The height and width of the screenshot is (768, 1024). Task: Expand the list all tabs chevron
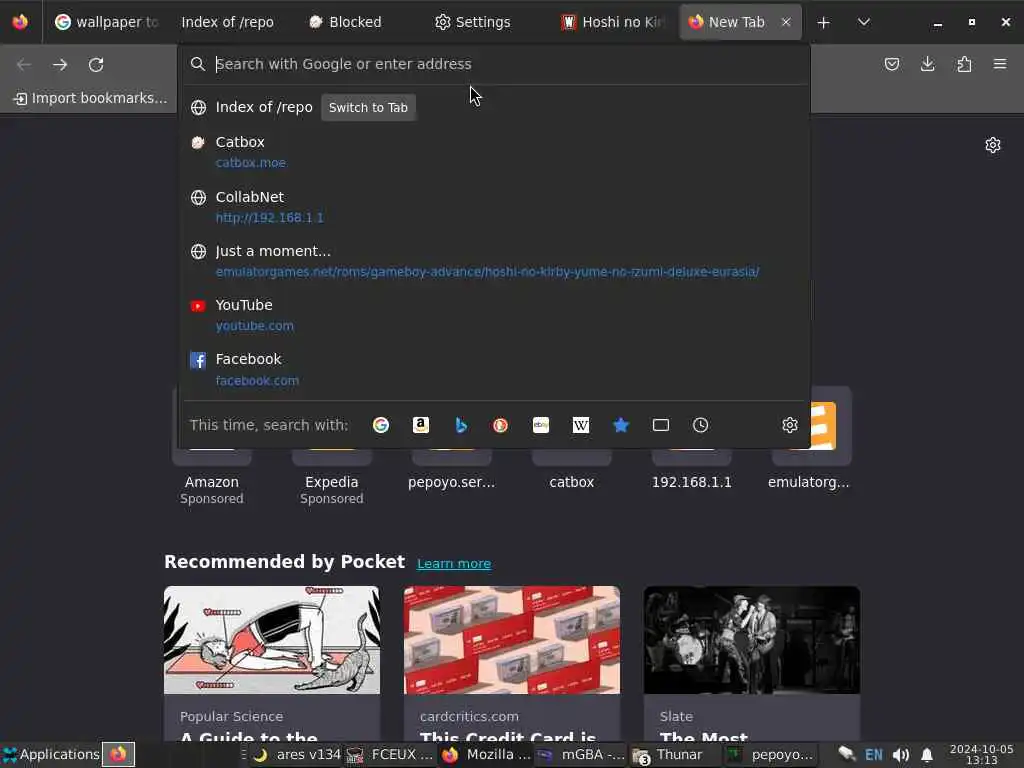(x=863, y=22)
